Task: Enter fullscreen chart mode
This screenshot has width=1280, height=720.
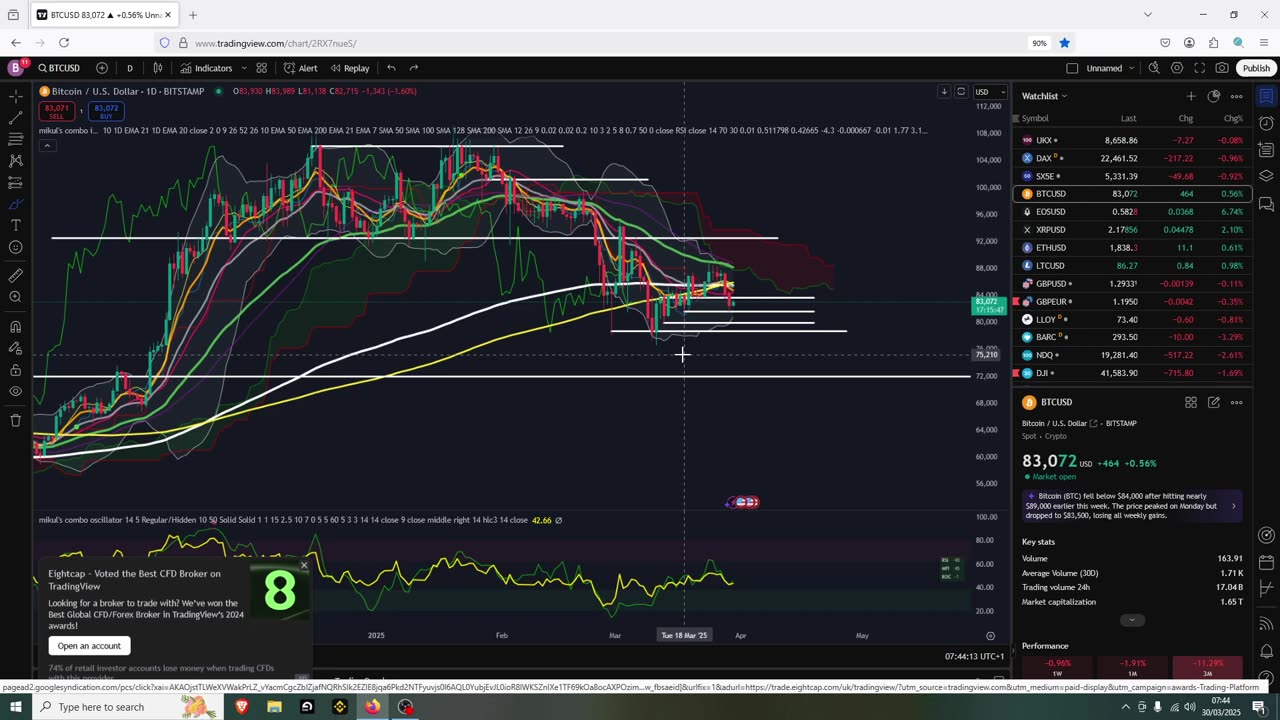Action: tap(1200, 68)
